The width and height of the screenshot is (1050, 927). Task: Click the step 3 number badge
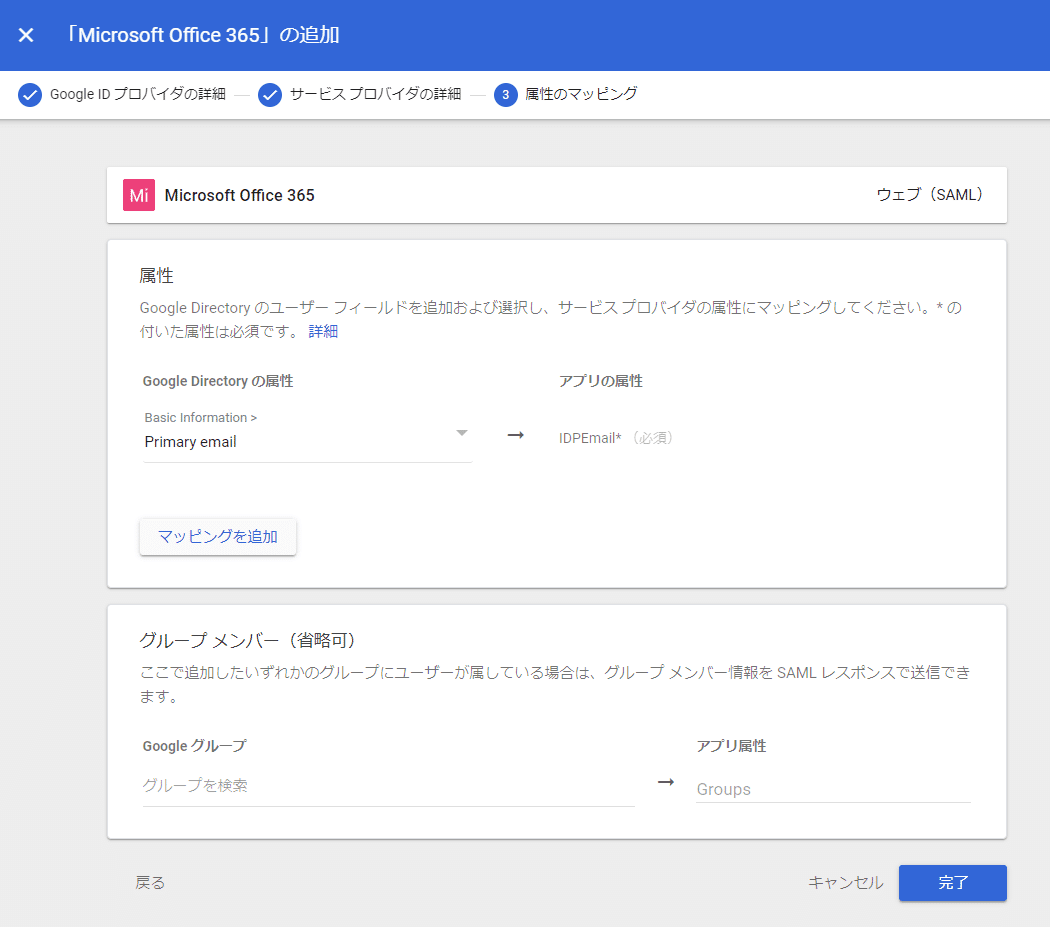(506, 94)
